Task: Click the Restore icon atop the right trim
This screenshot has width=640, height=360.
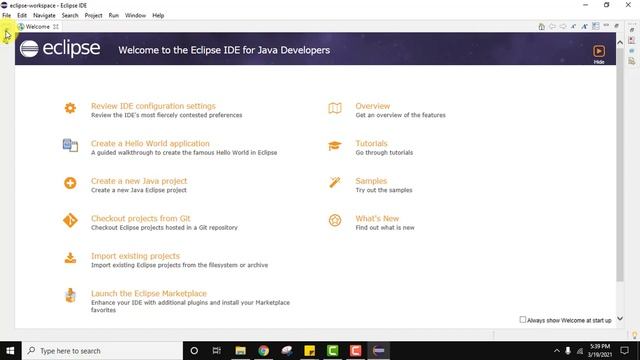Action: click(632, 30)
